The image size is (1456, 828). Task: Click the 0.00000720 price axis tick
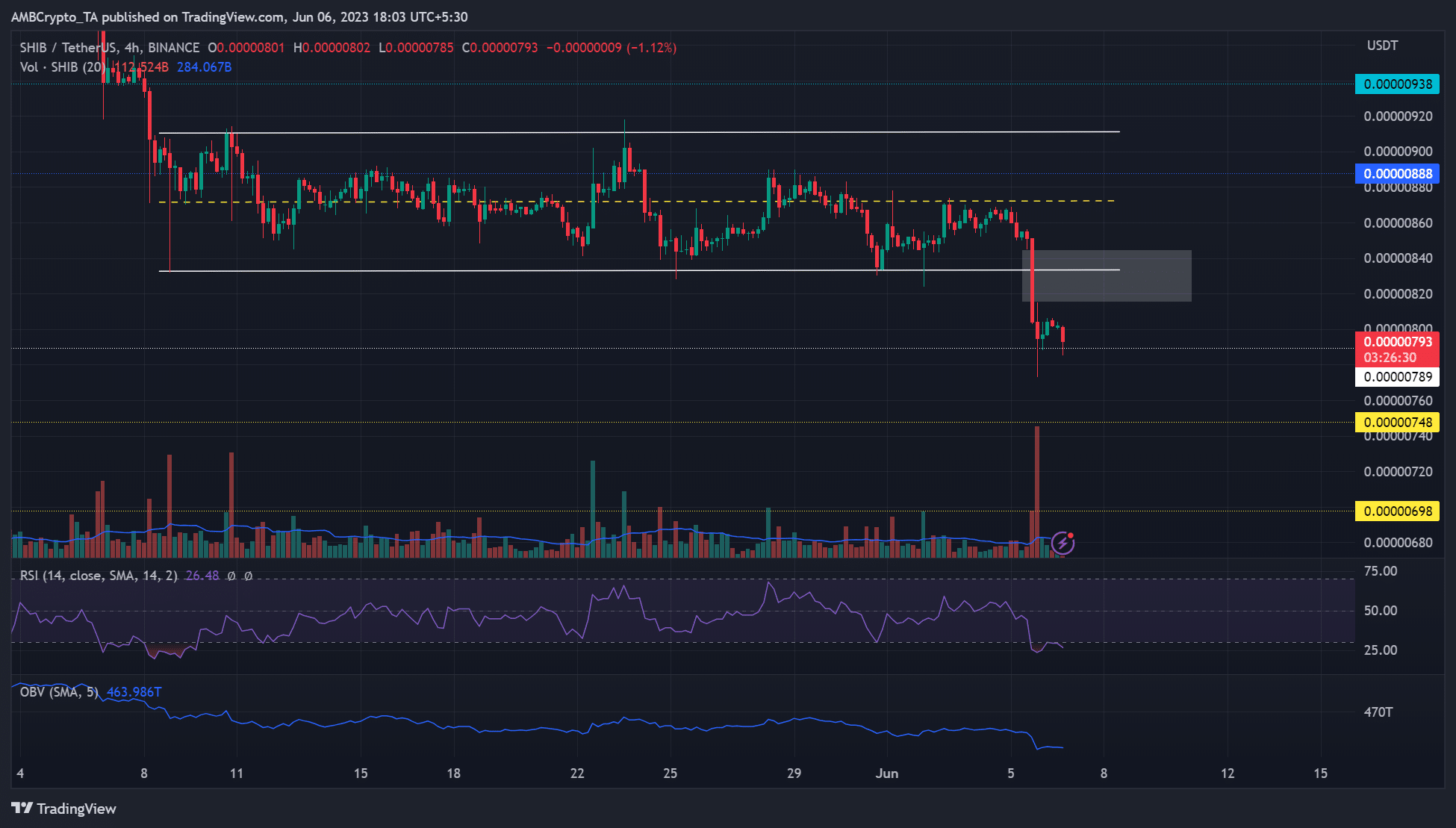tap(1398, 472)
